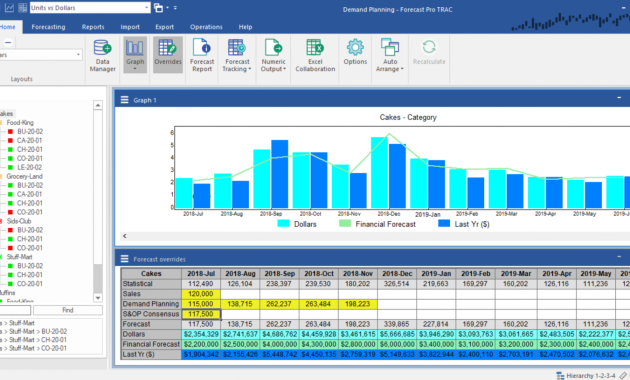
Task: Click the window layout icon beside layout combo
Action: 158,8
